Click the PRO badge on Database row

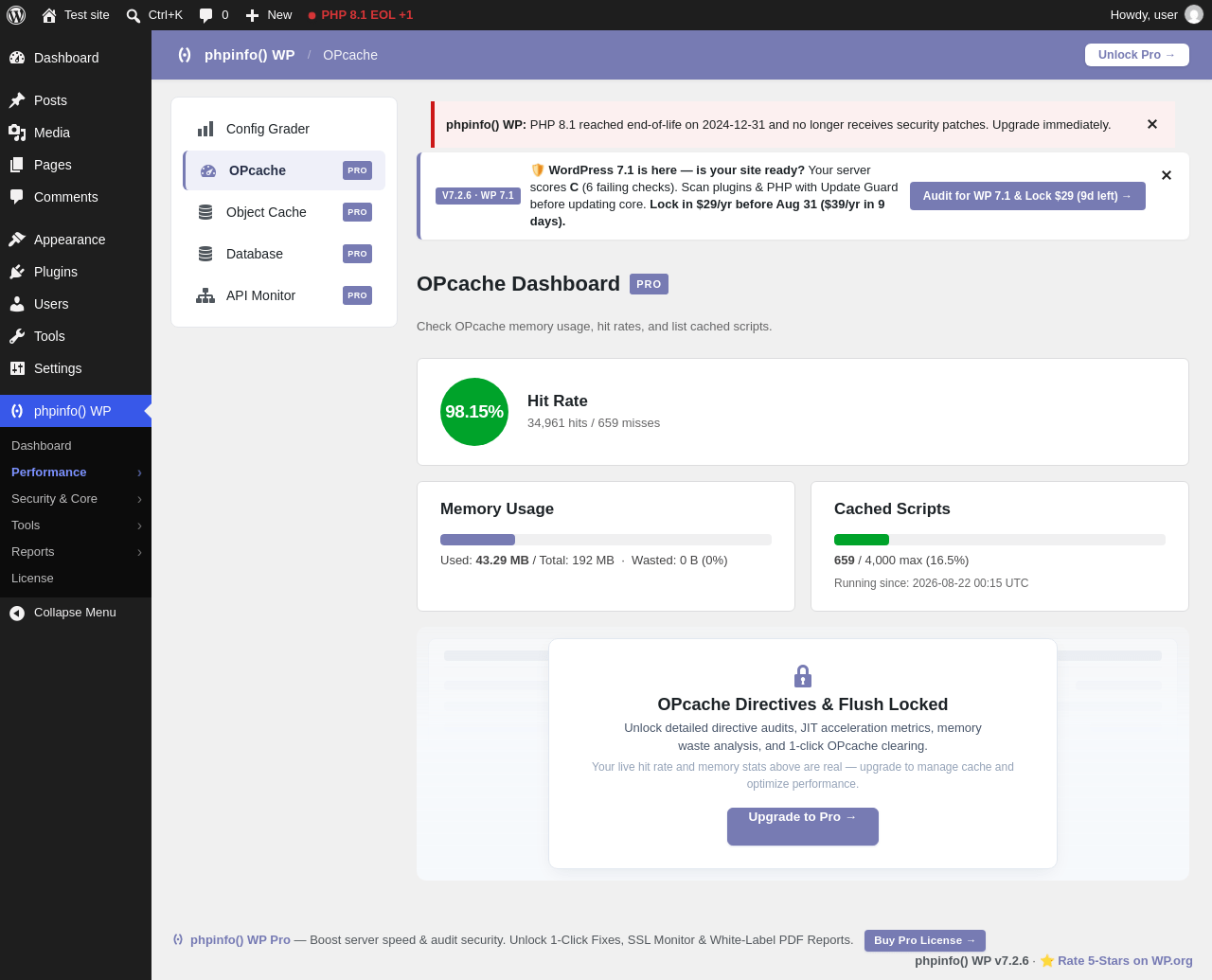(x=357, y=254)
